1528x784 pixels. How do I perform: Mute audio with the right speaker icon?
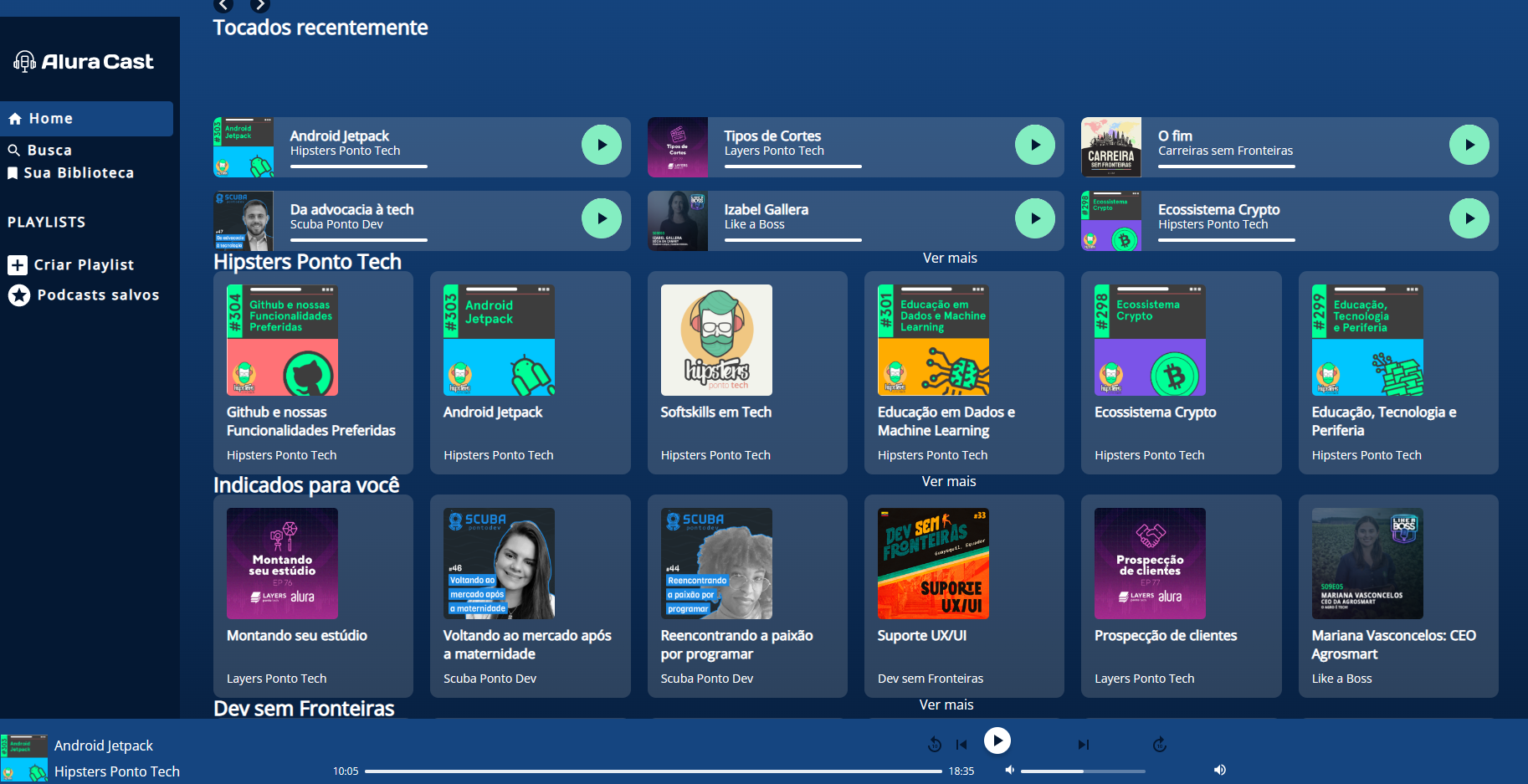tap(1219, 770)
